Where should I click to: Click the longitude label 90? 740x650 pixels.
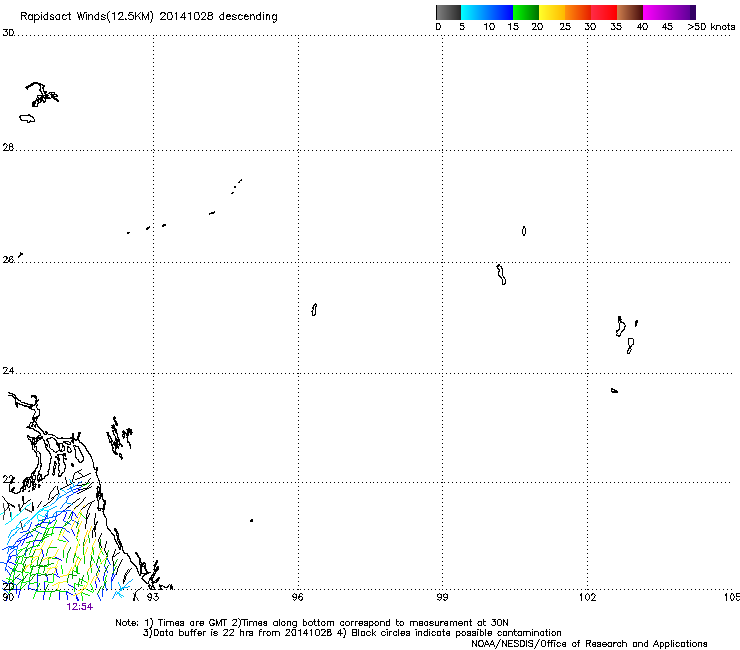[8, 597]
